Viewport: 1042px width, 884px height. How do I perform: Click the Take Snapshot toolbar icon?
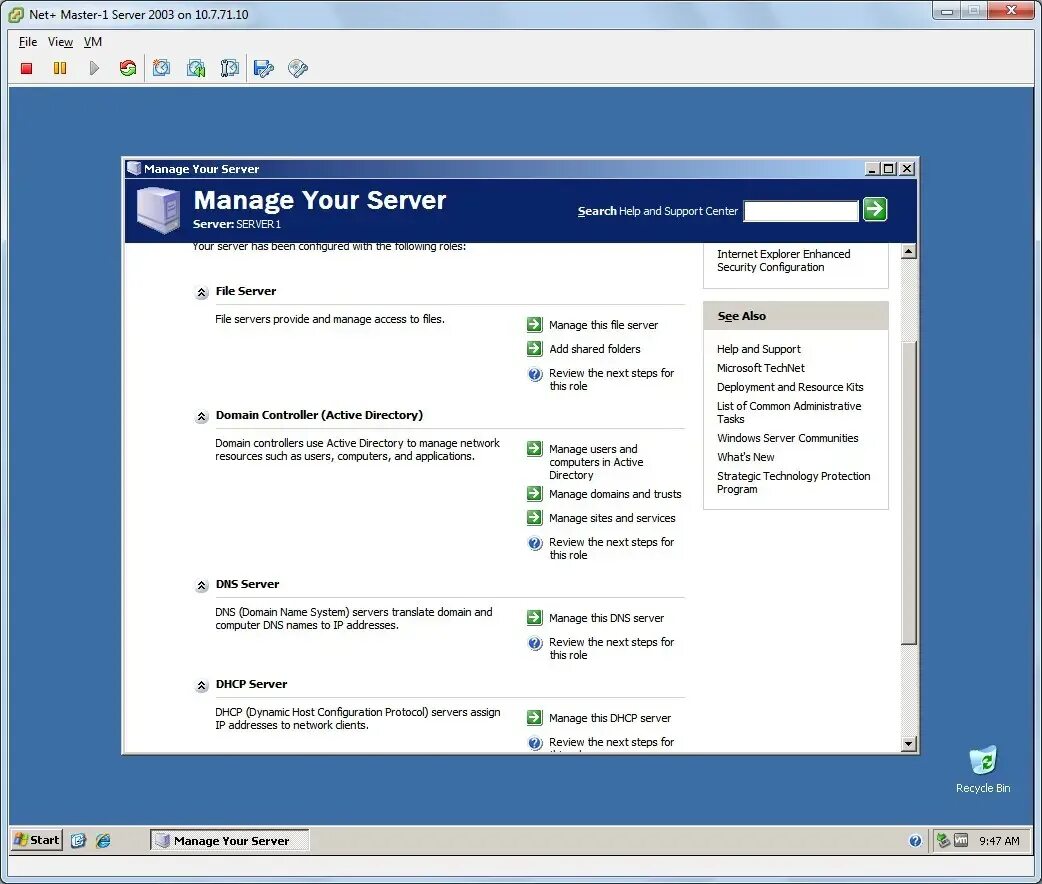(161, 68)
